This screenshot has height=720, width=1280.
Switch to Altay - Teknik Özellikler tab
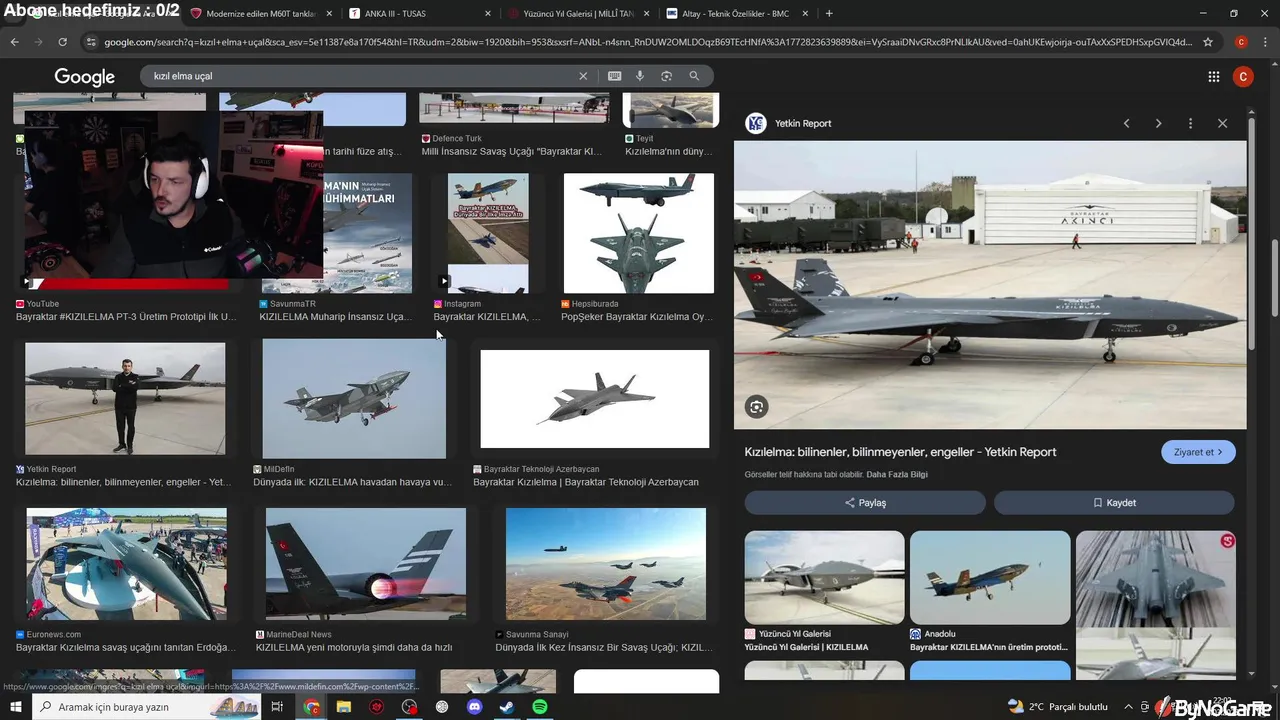coord(735,13)
